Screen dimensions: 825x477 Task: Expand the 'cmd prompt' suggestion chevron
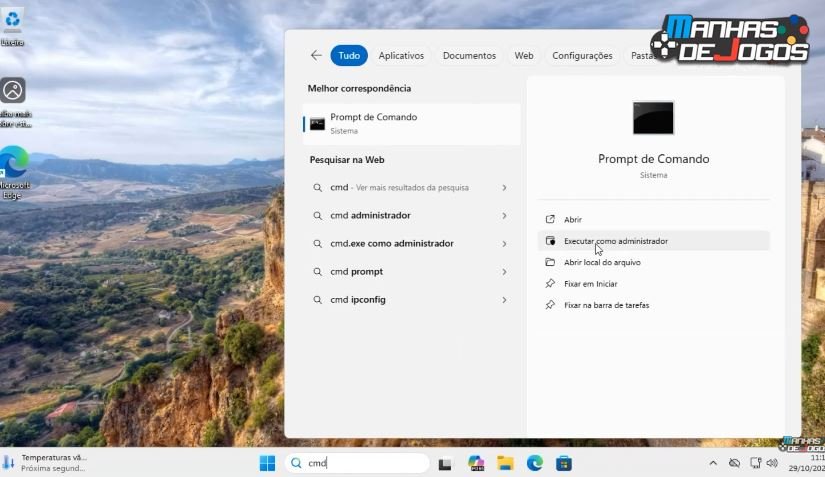[504, 272]
